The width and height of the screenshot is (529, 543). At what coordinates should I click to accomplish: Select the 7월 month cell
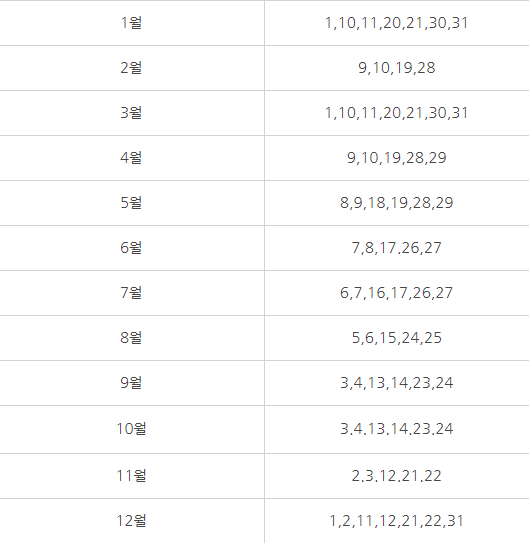(131, 293)
